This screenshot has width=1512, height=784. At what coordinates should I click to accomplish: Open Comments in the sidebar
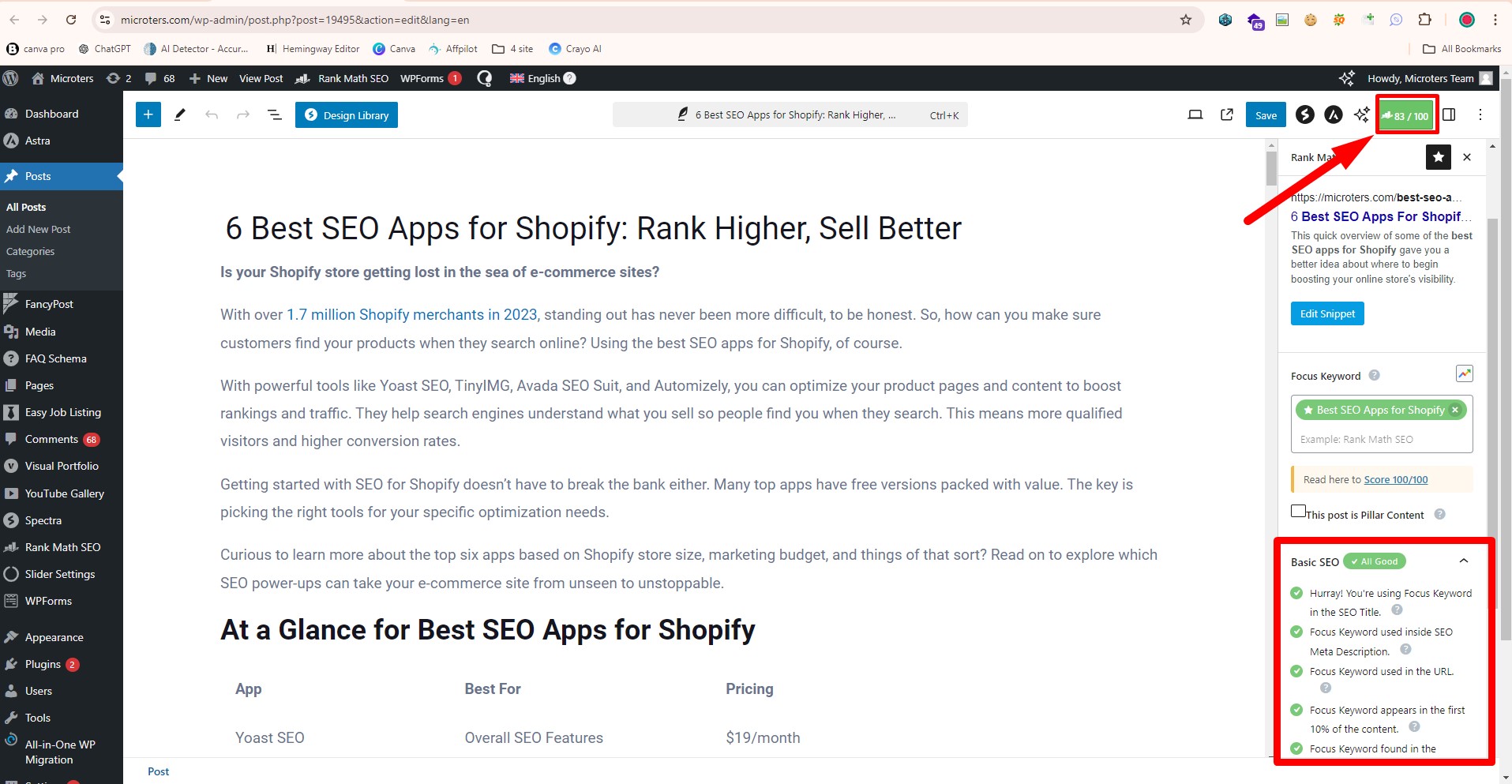pyautogui.click(x=51, y=439)
